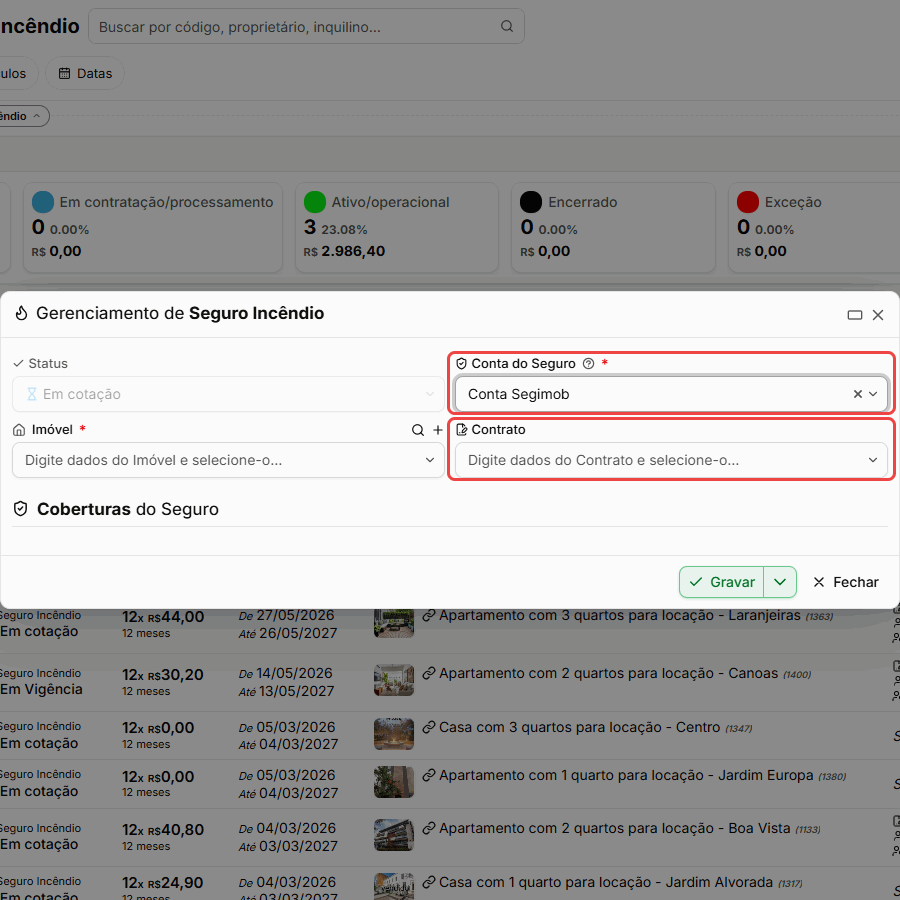Click the green Ativo/operacional color circle
The width and height of the screenshot is (900, 900).
click(x=315, y=202)
